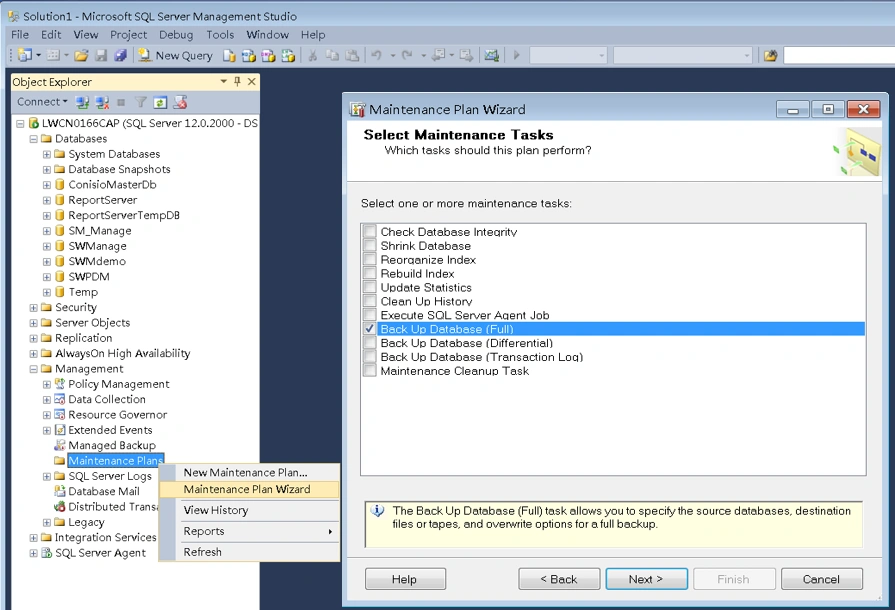Click the Cut scissors icon
Viewport: 895px width, 610px height.
[312, 55]
